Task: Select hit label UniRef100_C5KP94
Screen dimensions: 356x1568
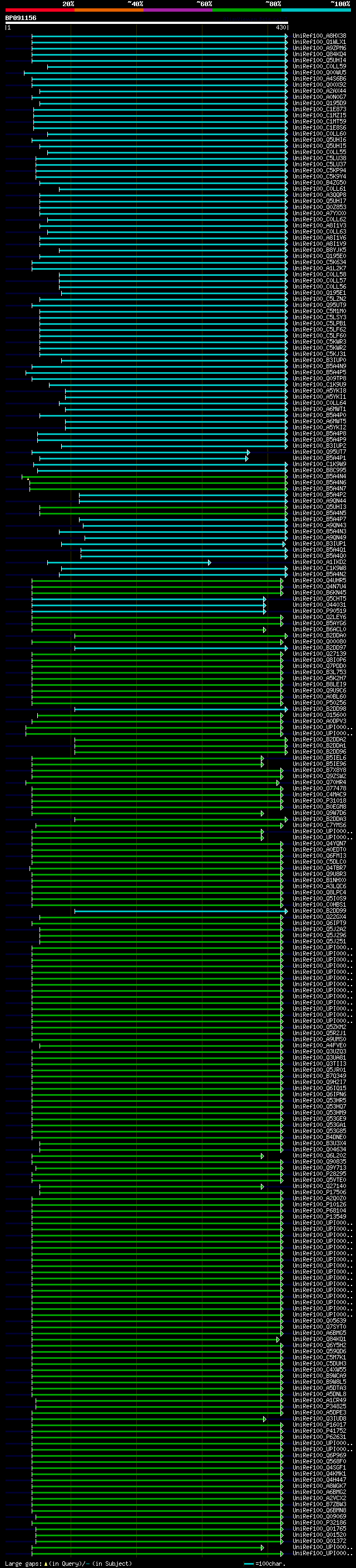Action: [x=319, y=170]
